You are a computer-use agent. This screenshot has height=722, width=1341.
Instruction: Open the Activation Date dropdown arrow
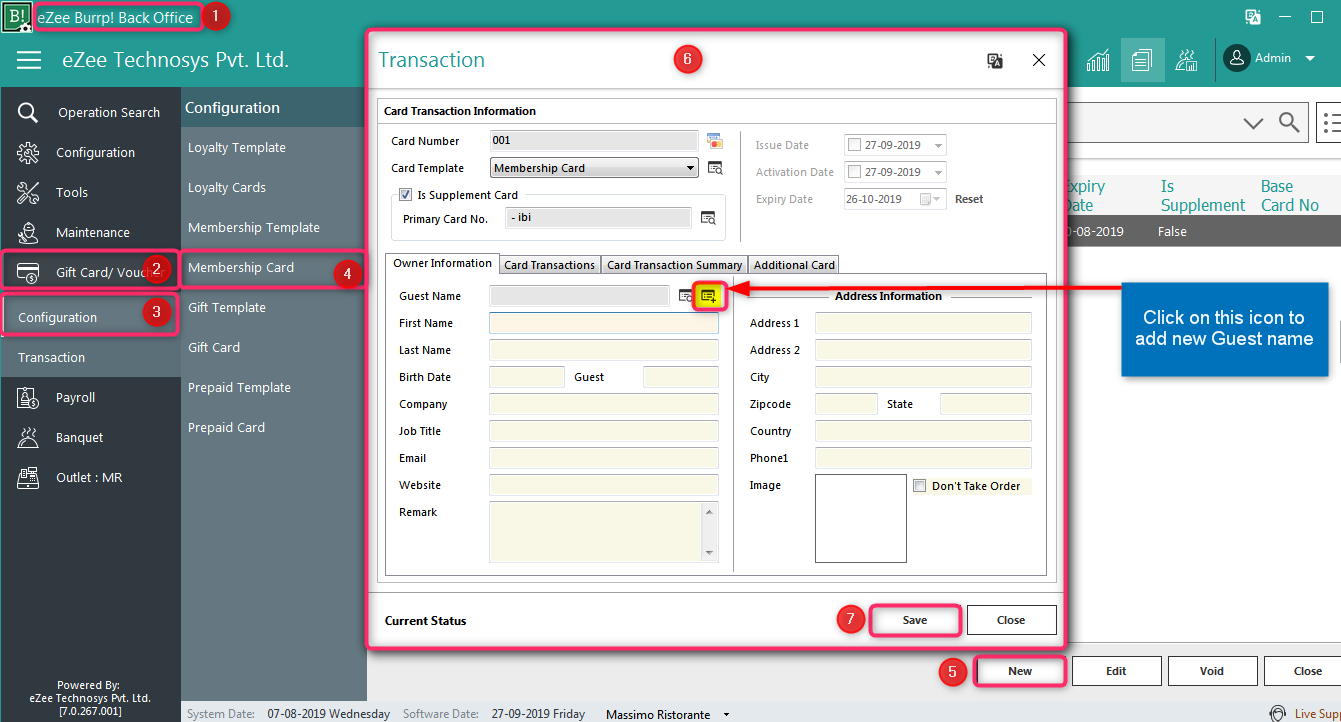coord(938,173)
